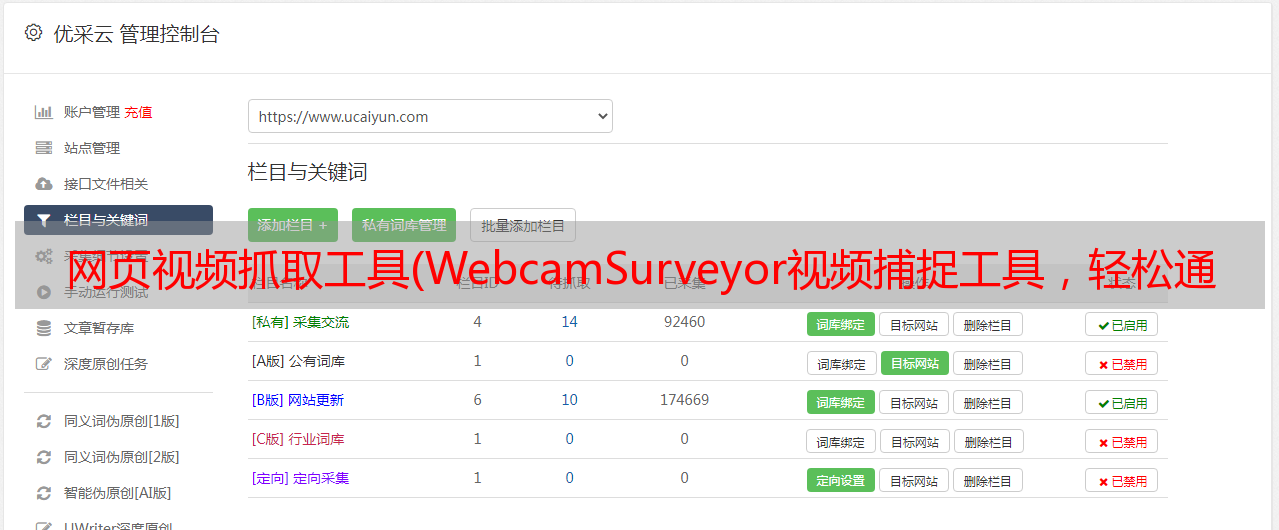
Task: Toggle 已禁用 status for 行业词库 row
Action: coord(1121,441)
